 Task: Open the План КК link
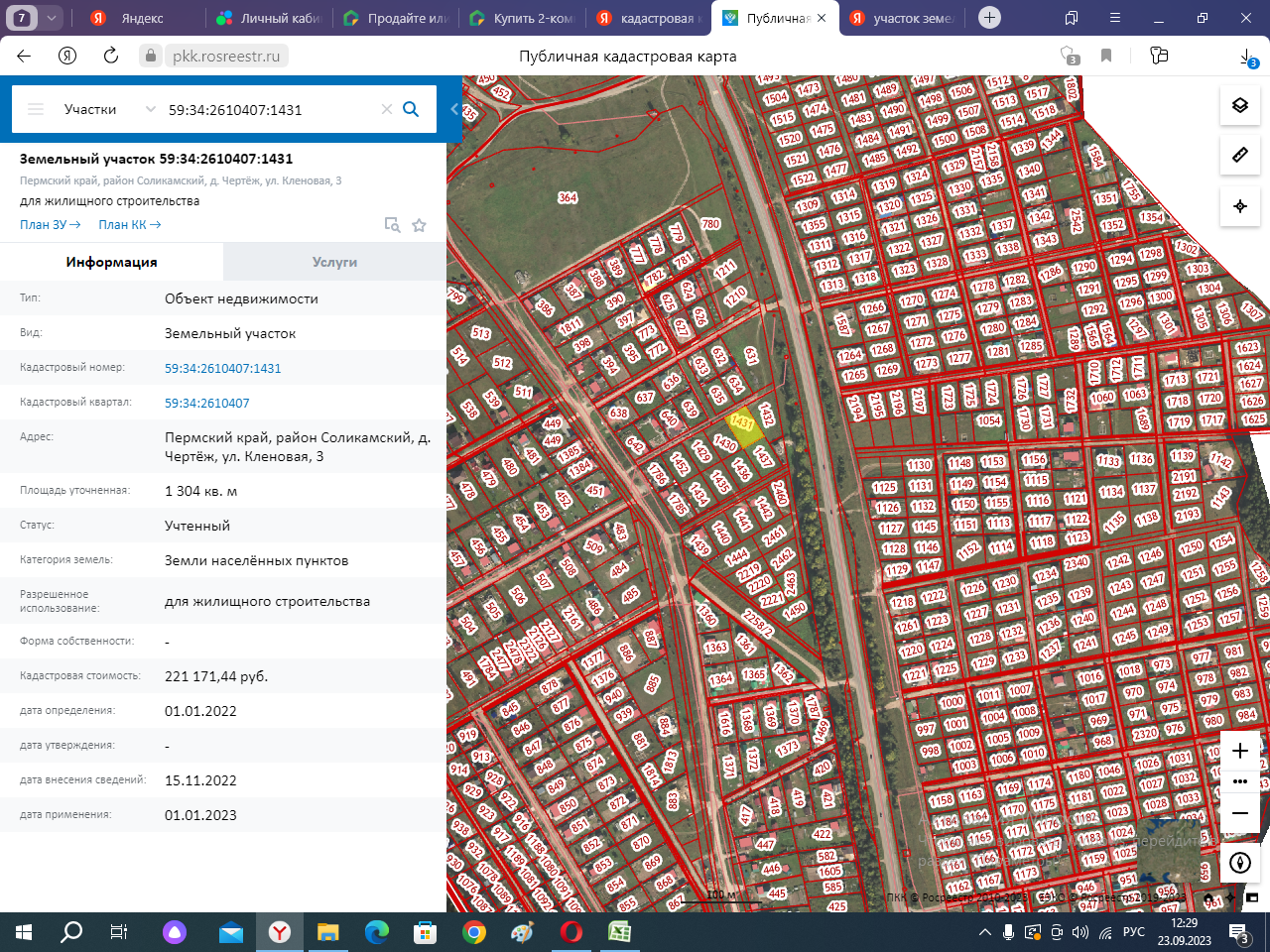click(129, 225)
